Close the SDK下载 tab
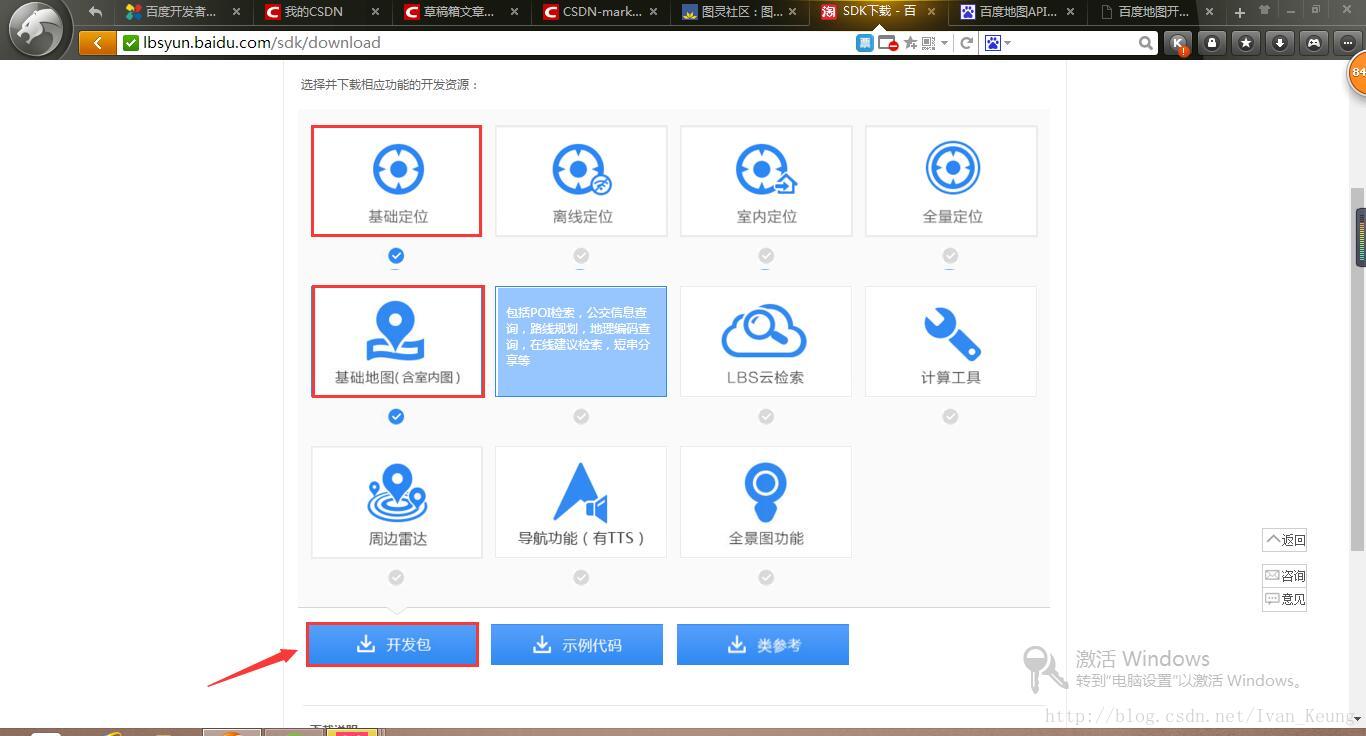The width and height of the screenshot is (1366, 736). pyautogui.click(x=931, y=12)
